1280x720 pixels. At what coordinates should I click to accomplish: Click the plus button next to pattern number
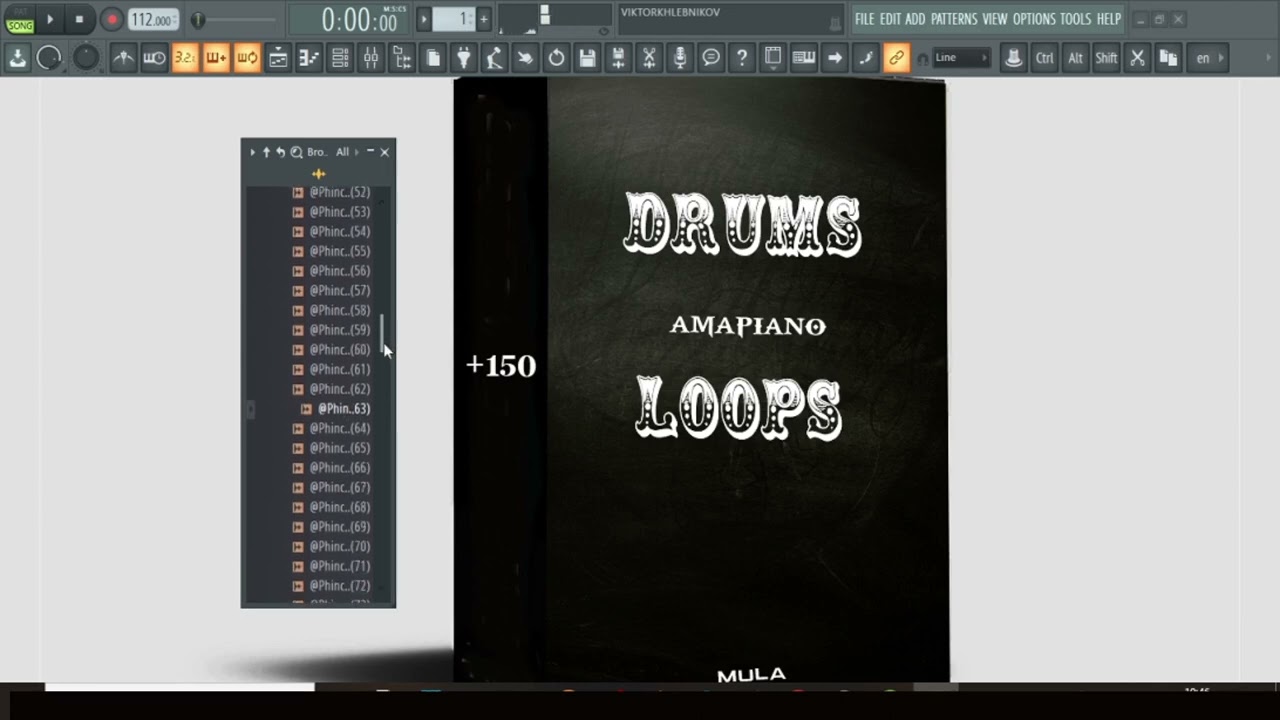(484, 19)
